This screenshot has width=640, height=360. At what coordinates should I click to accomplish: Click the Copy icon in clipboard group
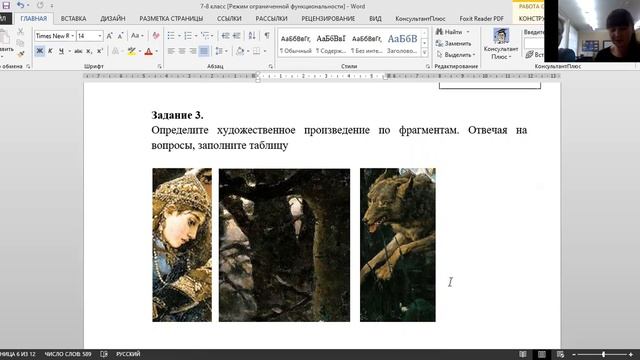20,42
